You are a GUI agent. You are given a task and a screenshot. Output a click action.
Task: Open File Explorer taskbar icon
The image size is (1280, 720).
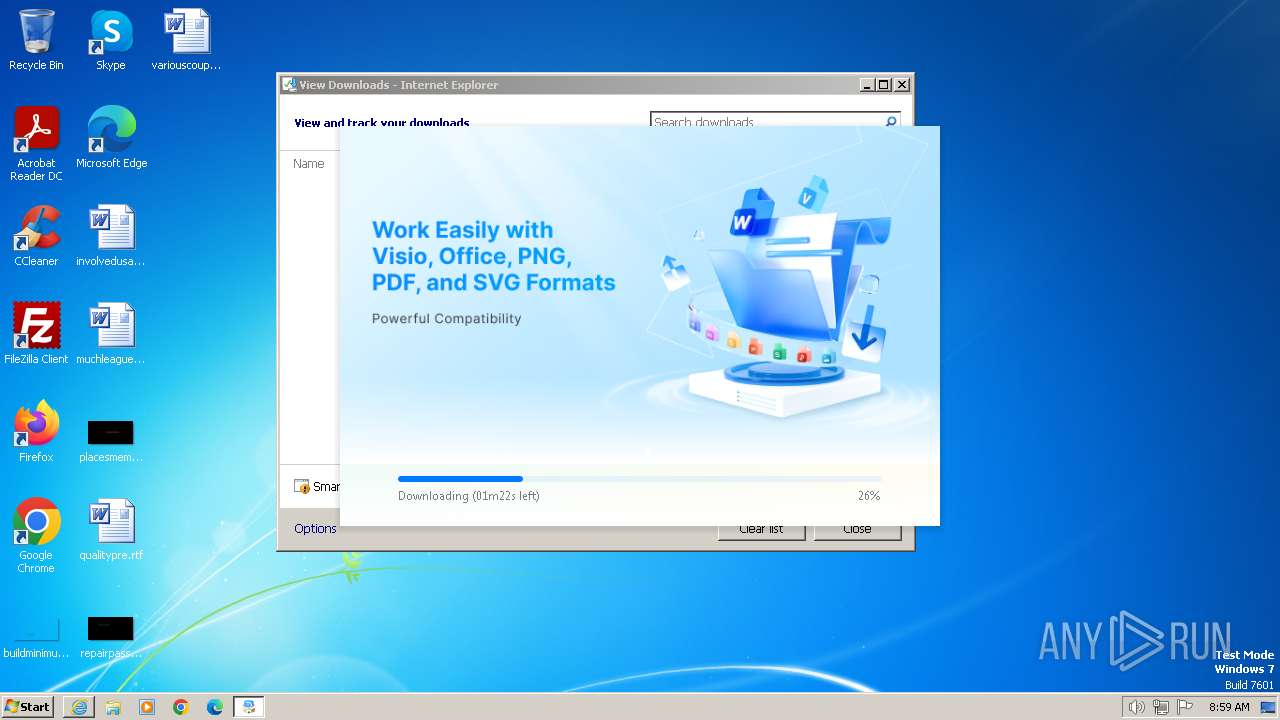click(113, 707)
